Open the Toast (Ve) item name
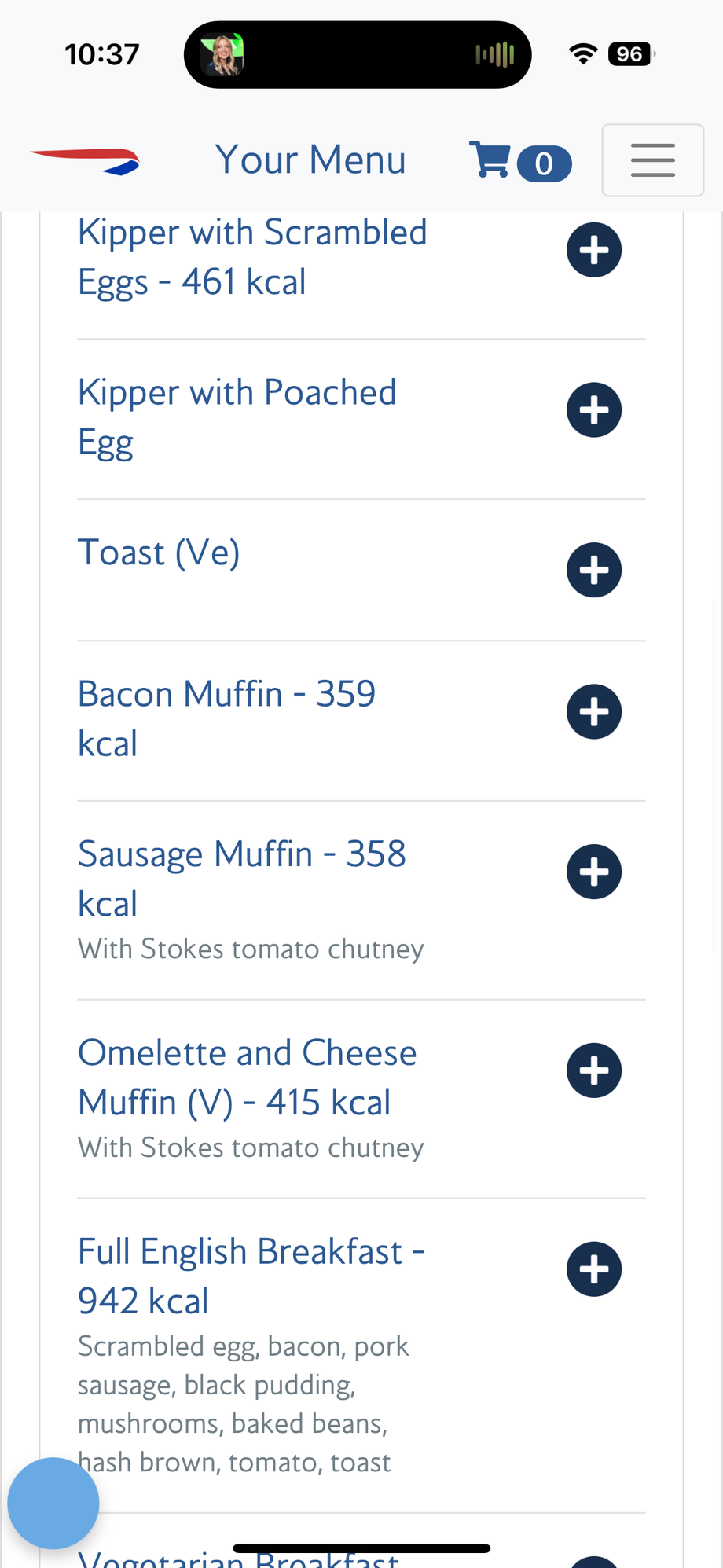Screen dimensions: 723x1568 coord(159,553)
